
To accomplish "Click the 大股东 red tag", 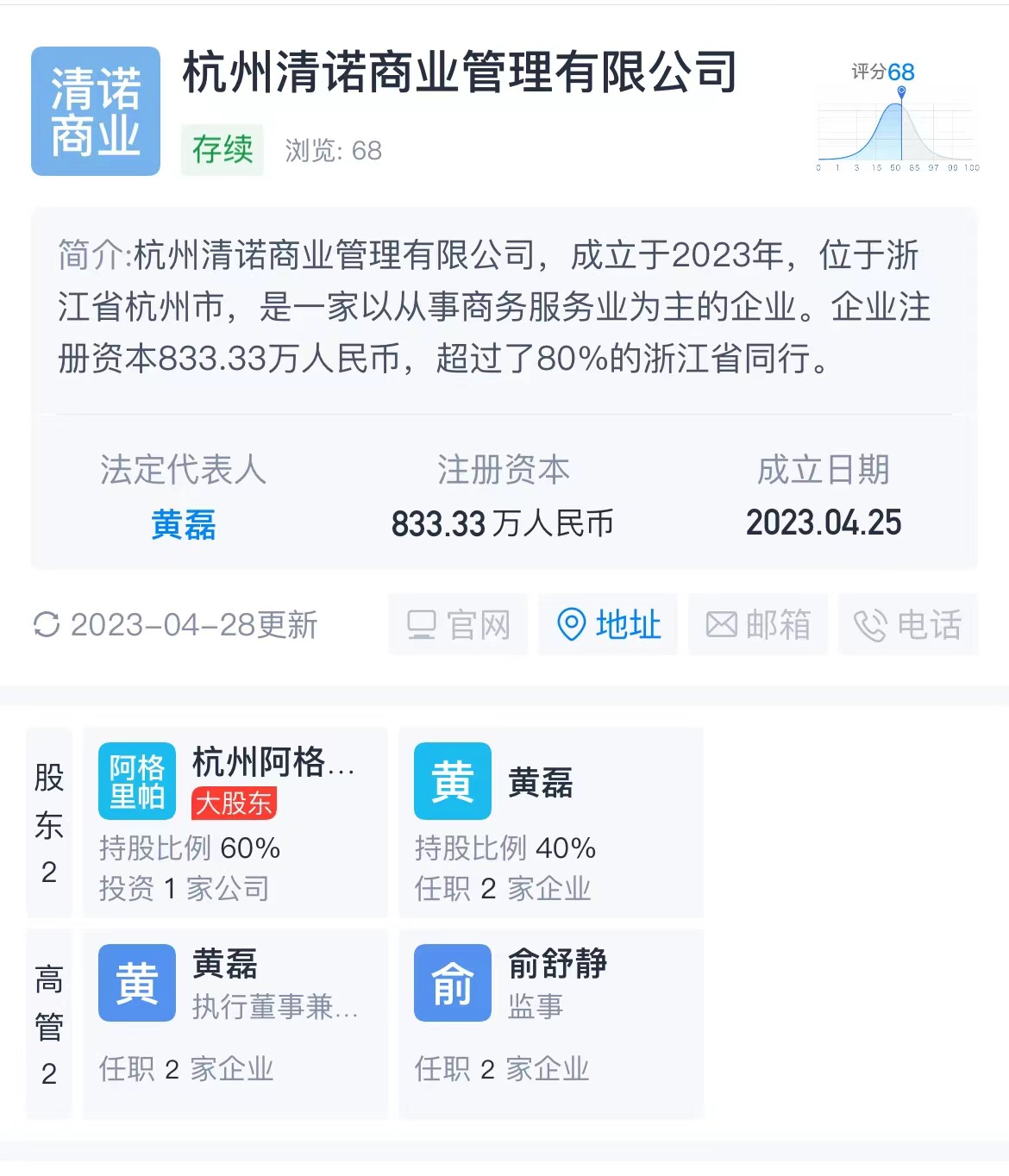I will pyautogui.click(x=234, y=804).
